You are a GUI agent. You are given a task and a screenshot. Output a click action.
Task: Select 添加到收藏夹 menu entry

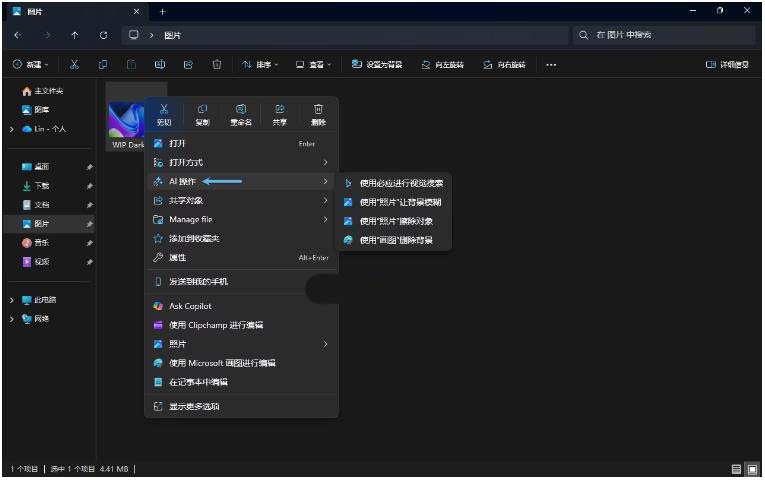(242, 239)
